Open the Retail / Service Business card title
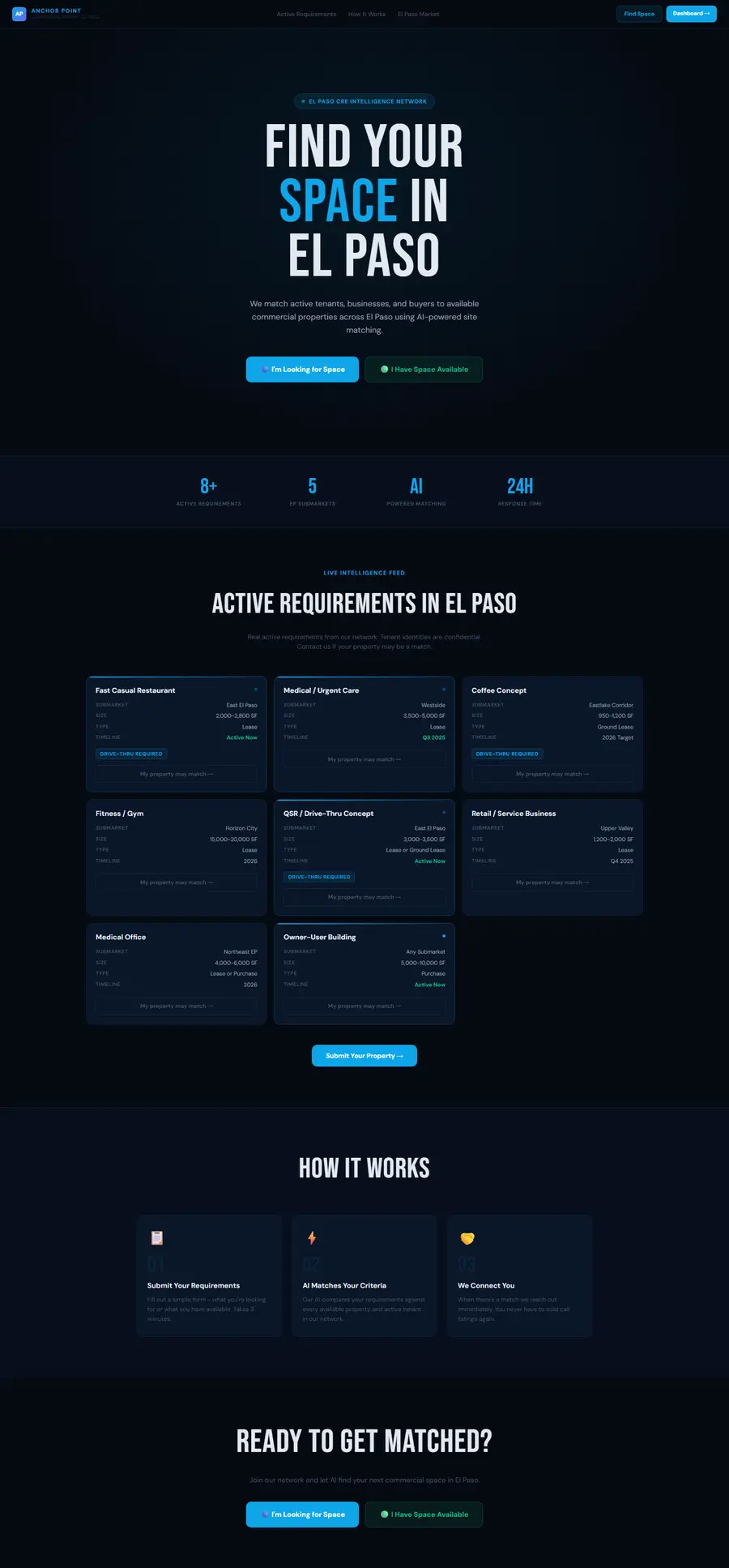Image resolution: width=729 pixels, height=1568 pixels. point(514,814)
